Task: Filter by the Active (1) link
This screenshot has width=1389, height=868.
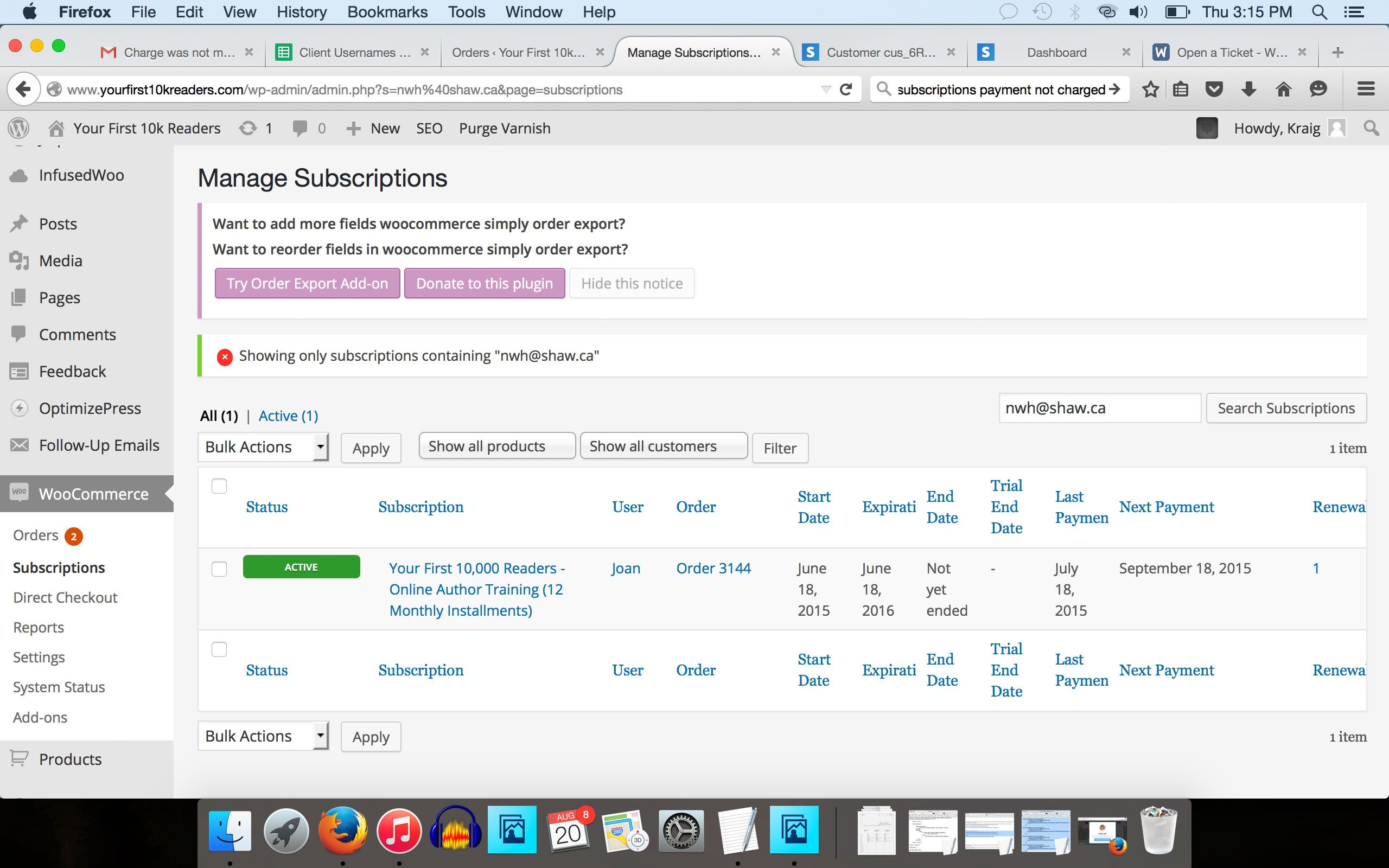Action: (x=288, y=416)
